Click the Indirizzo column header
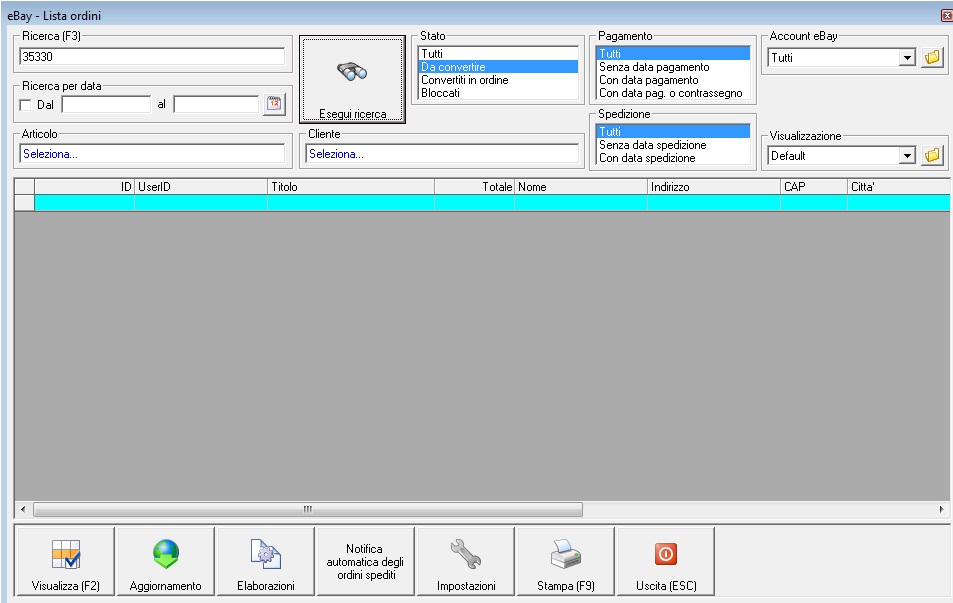Image resolution: width=953 pixels, height=603 pixels. pyautogui.click(x=714, y=187)
